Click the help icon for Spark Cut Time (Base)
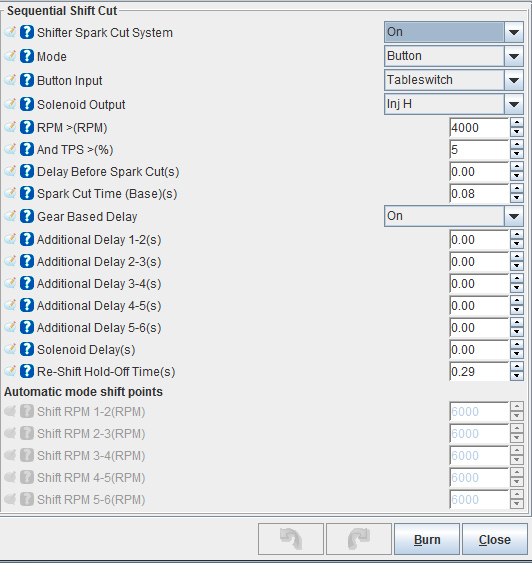Screen dimensions: 532x563 tap(27, 194)
